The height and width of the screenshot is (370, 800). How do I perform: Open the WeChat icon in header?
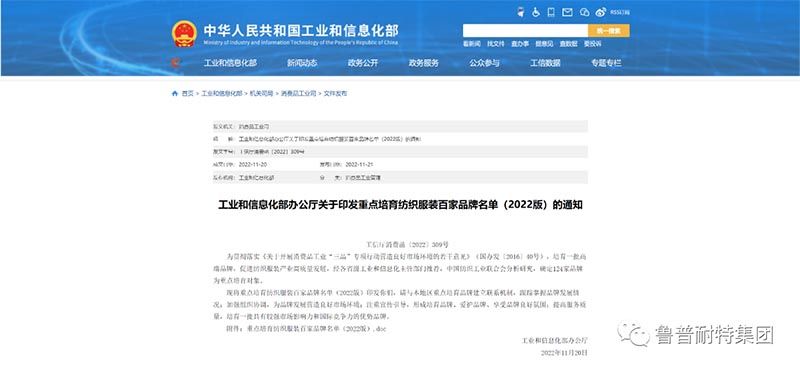tap(584, 12)
